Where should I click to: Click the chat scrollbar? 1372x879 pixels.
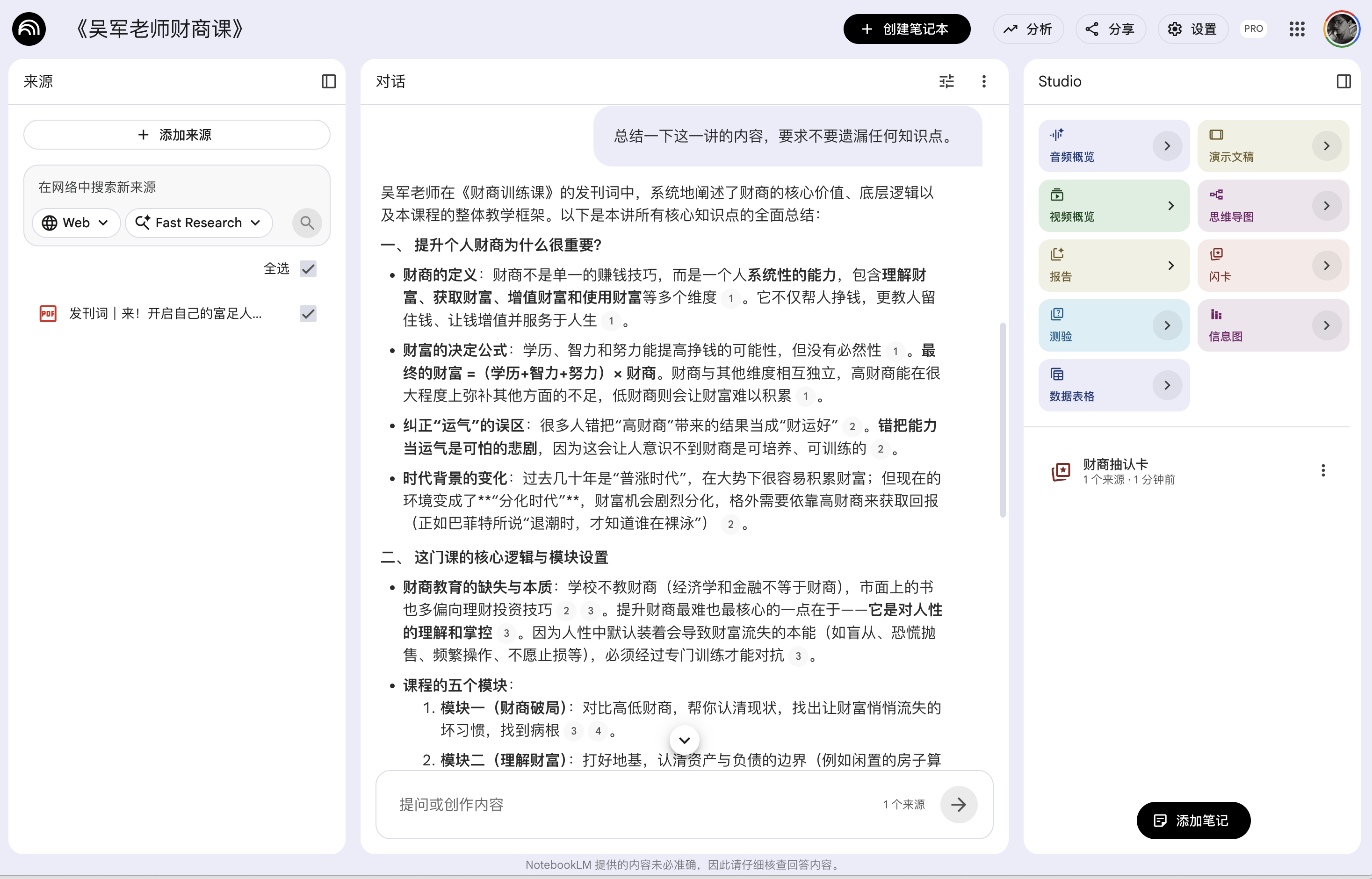coord(1003,419)
